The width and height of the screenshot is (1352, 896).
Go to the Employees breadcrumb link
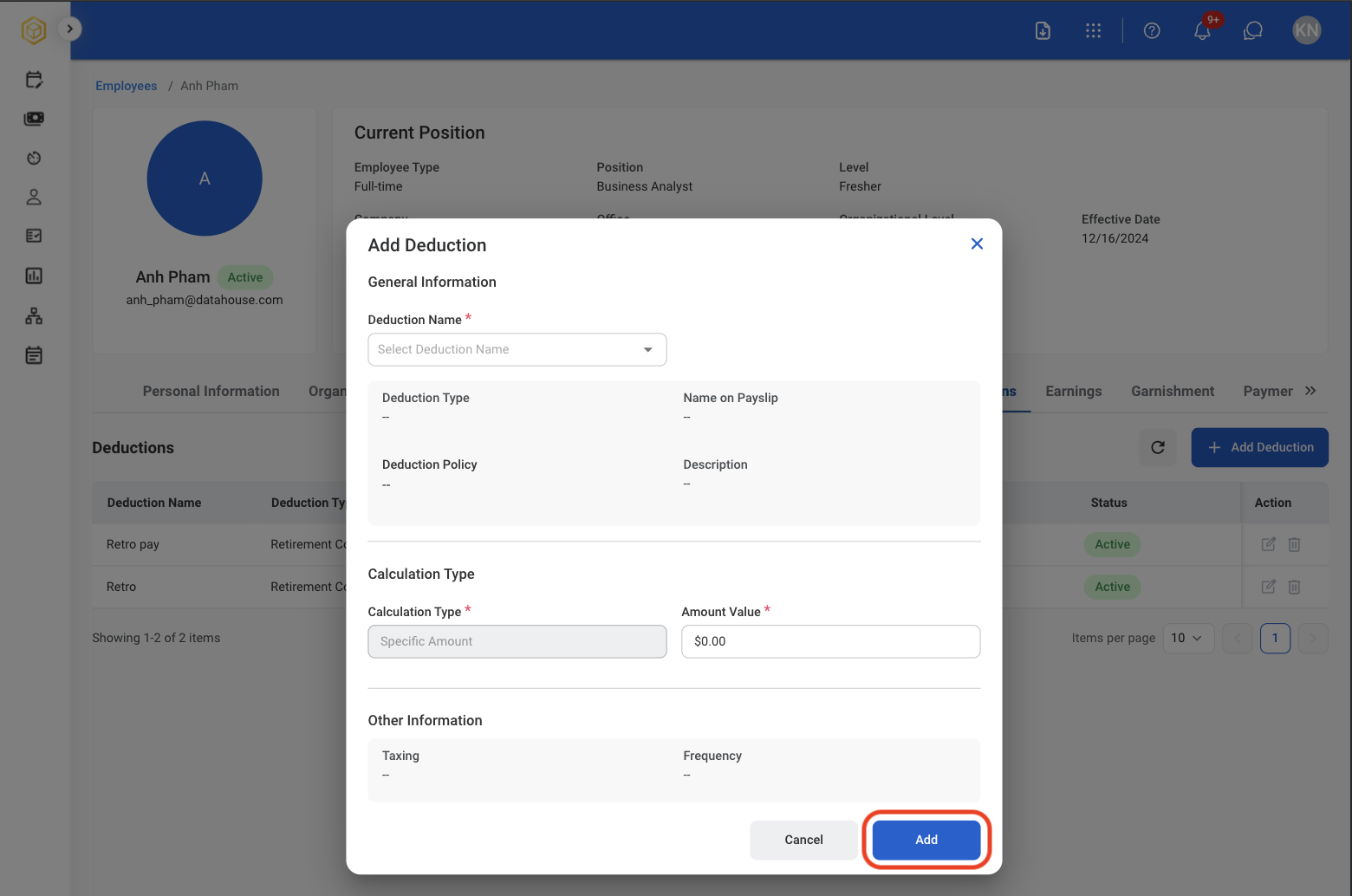point(127,86)
